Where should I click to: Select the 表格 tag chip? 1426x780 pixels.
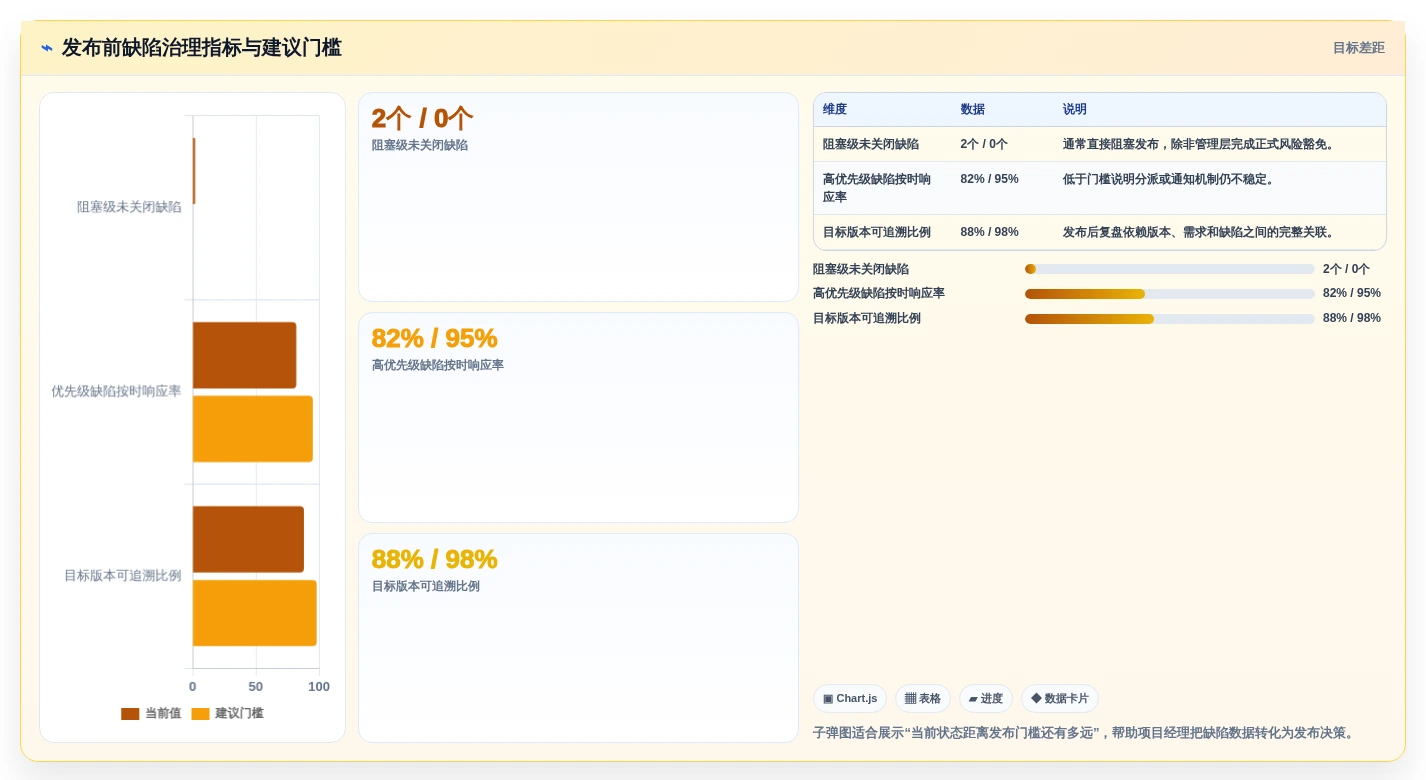(x=922, y=698)
